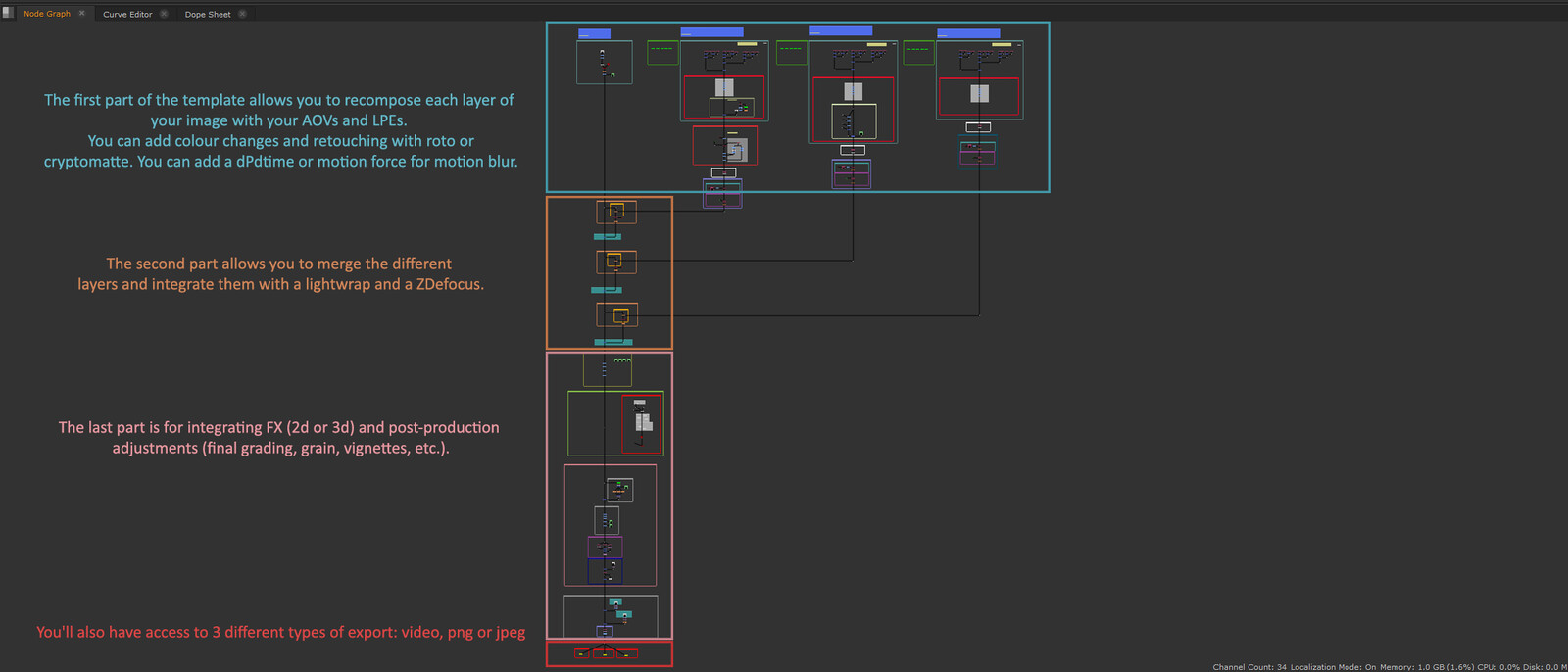This screenshot has width=1568, height=672.
Task: Select the gray FX node in red backdrop
Action: 644,422
